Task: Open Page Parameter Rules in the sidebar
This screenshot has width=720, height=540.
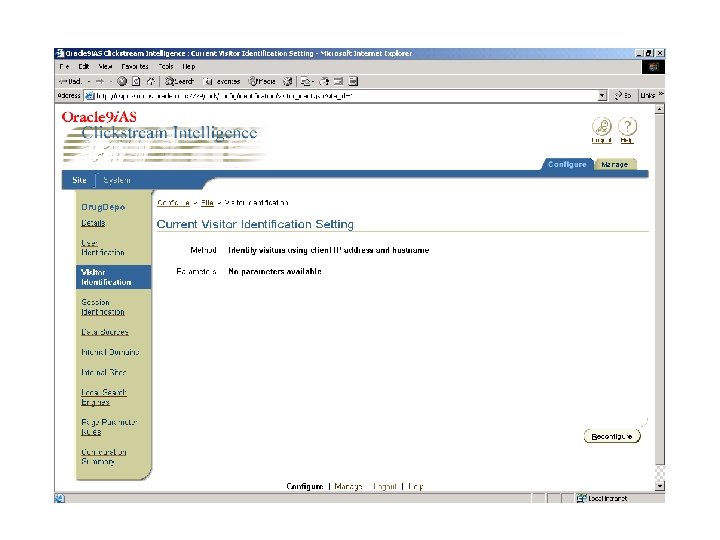Action: [x=109, y=427]
